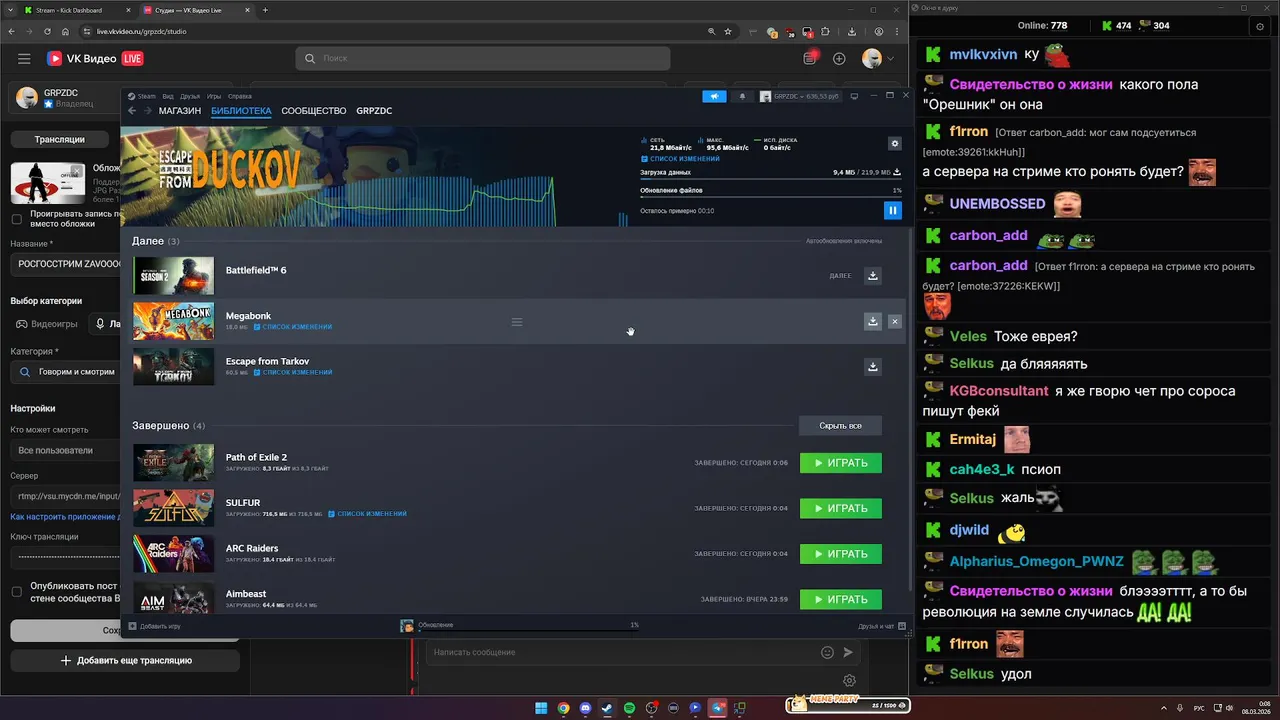
Task: Click the Add game plus icon in Steam
Action: click(x=132, y=626)
